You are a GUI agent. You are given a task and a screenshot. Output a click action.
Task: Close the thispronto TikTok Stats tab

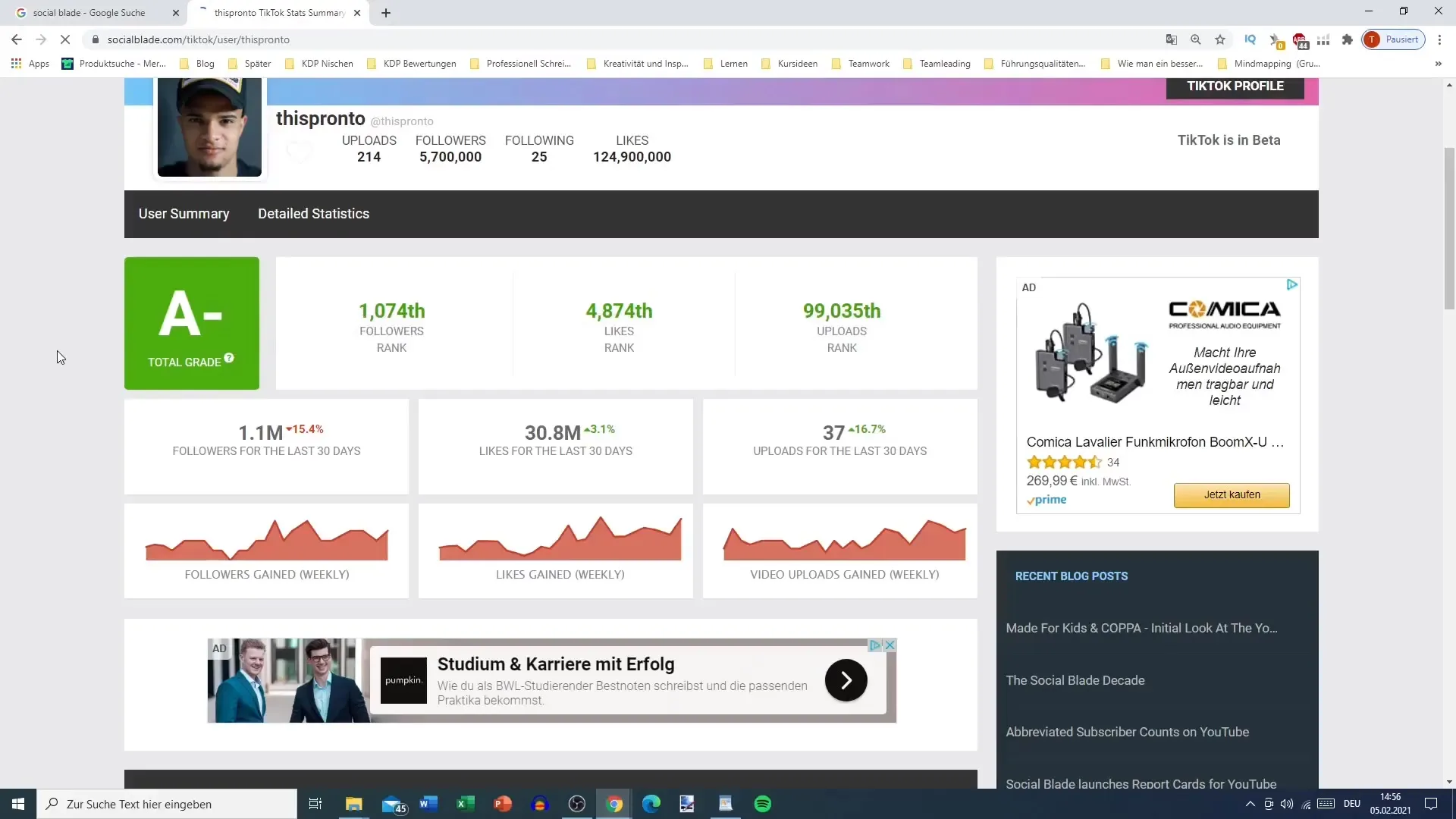357,13
